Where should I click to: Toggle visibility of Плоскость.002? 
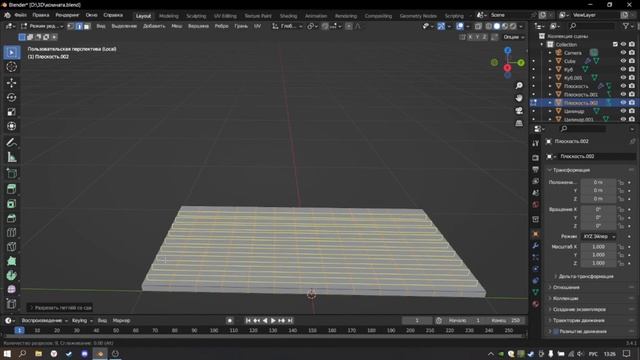[623, 102]
